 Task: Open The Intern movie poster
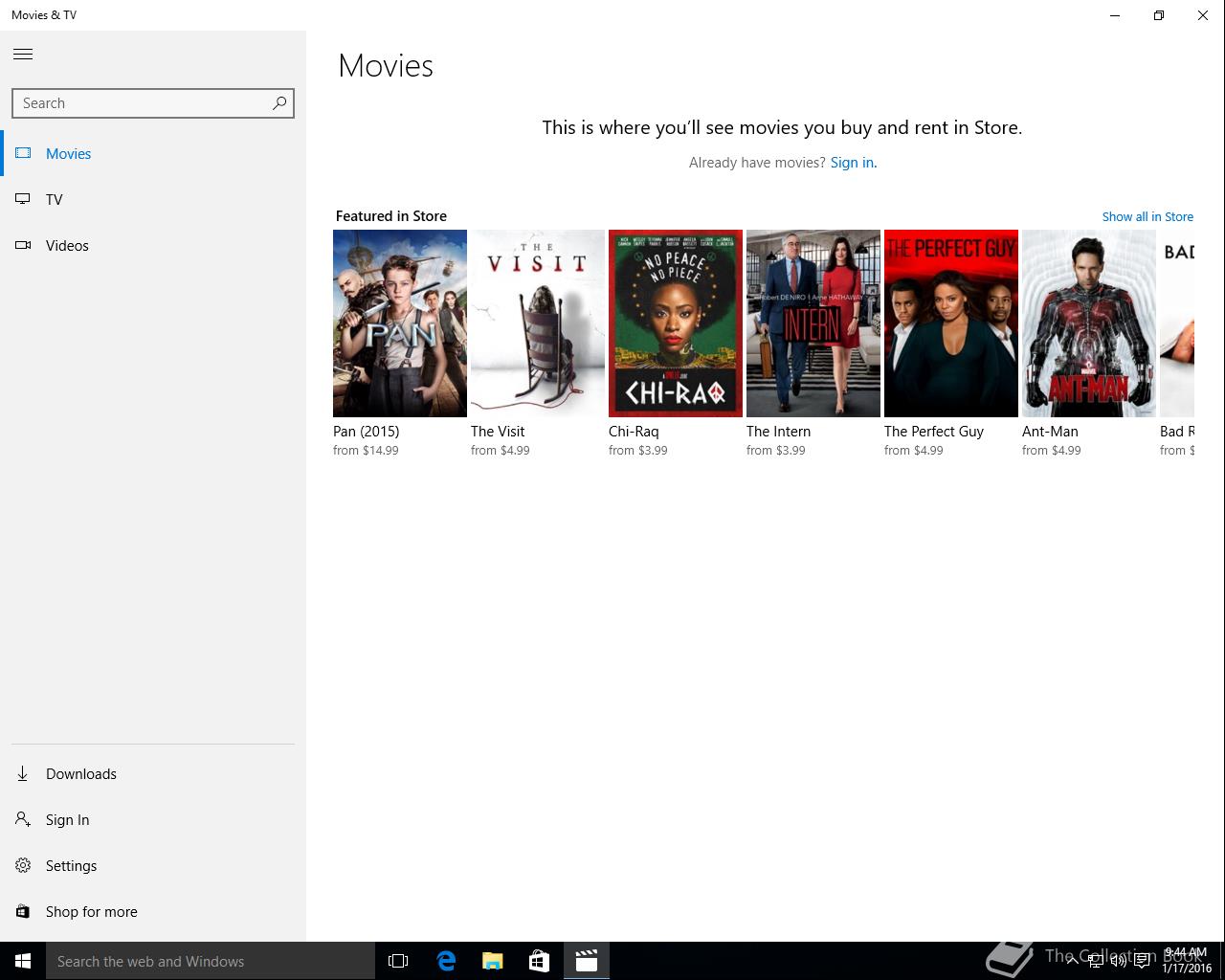point(813,323)
